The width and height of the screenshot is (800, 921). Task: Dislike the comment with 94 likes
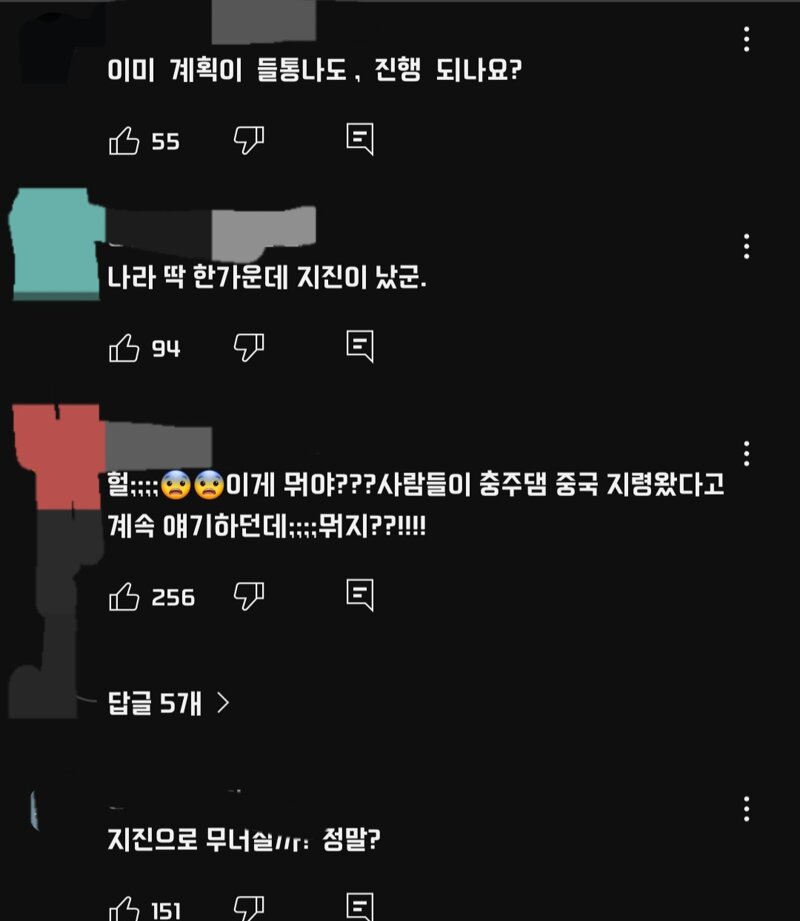249,348
